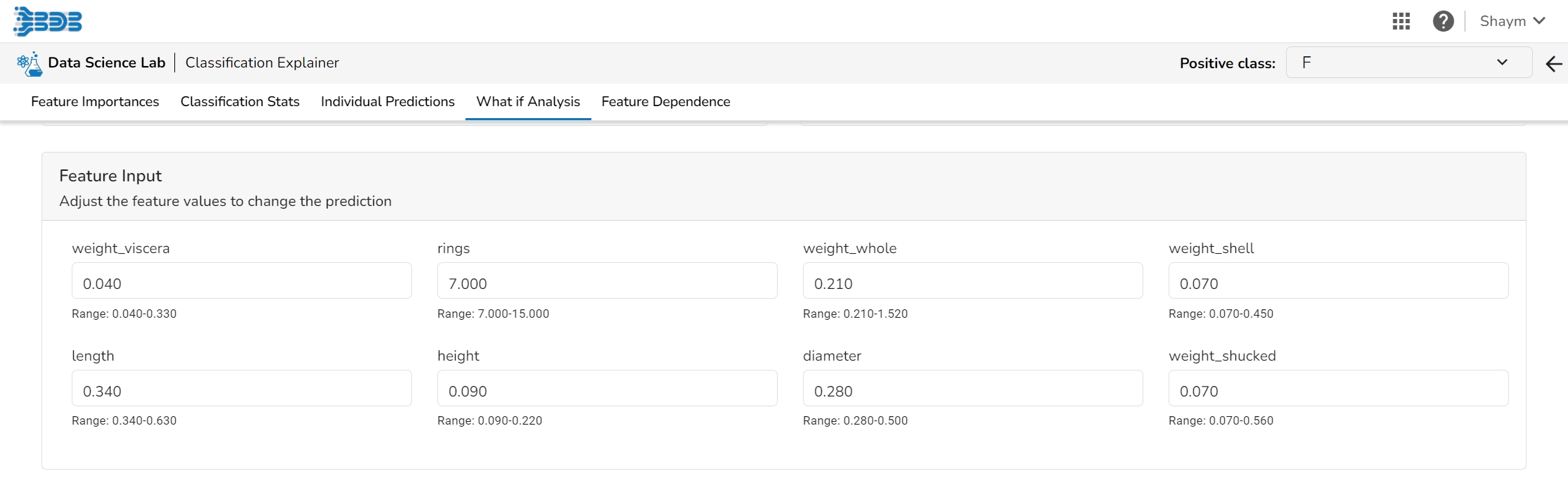Go back using the left arrow icon

[1554, 64]
